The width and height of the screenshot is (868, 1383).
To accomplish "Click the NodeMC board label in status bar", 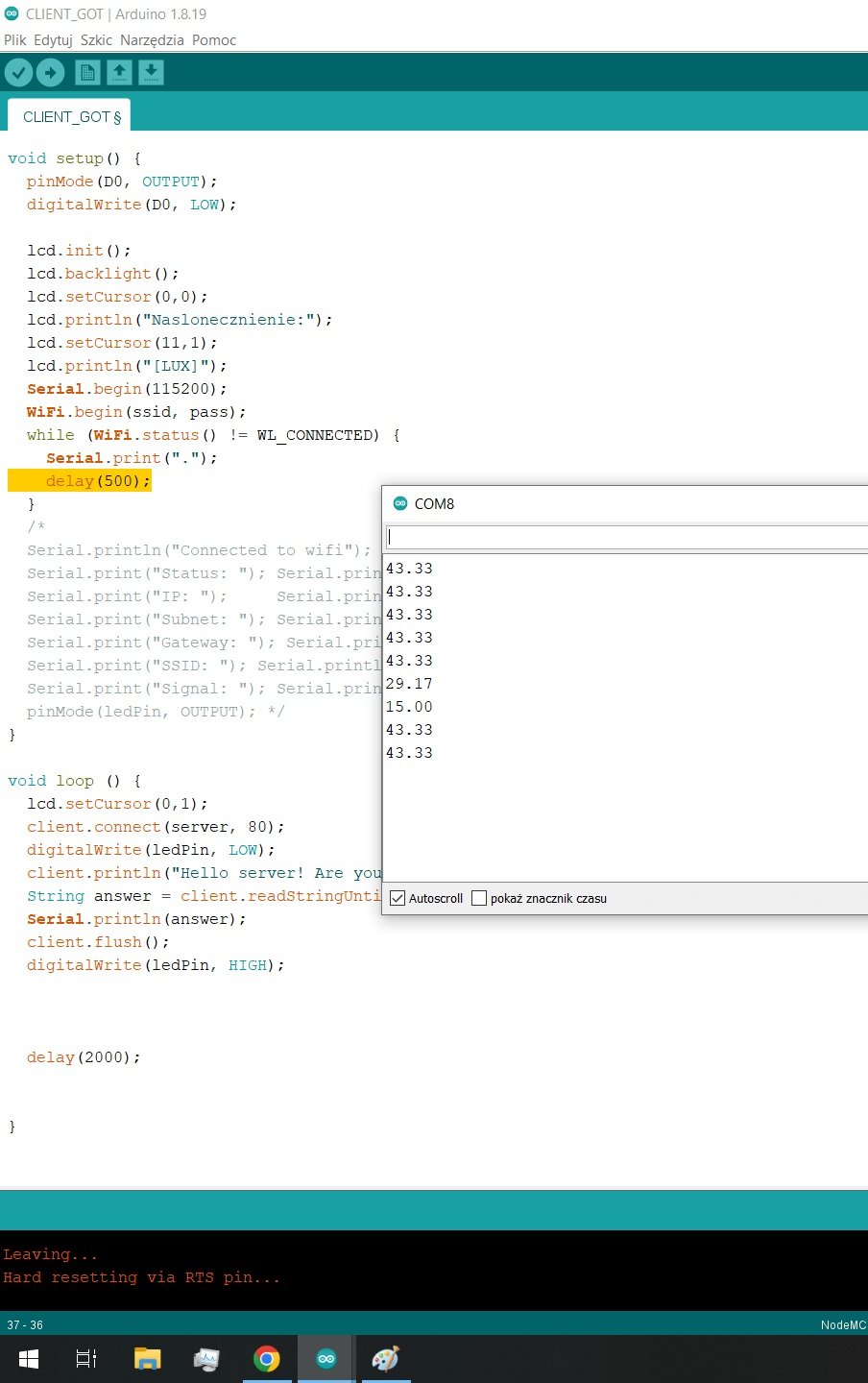I will 843,1324.
